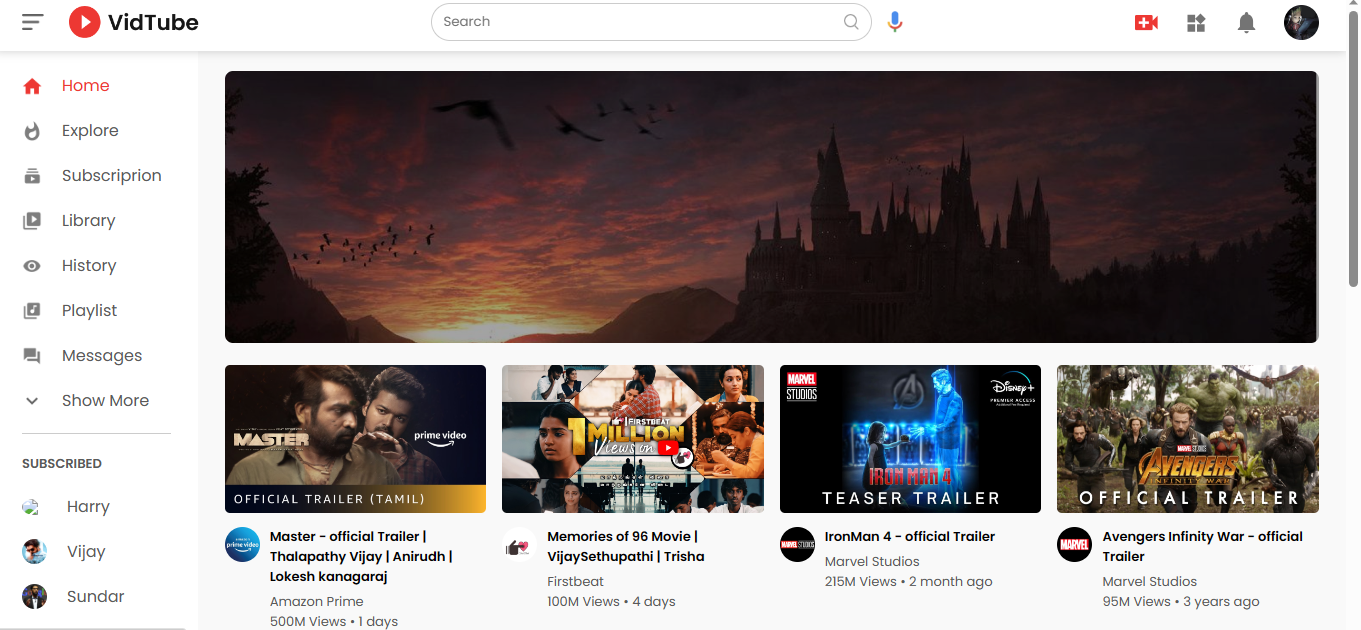Click the SUBSCRIBED section heading
The image size is (1361, 630).
coord(62,463)
